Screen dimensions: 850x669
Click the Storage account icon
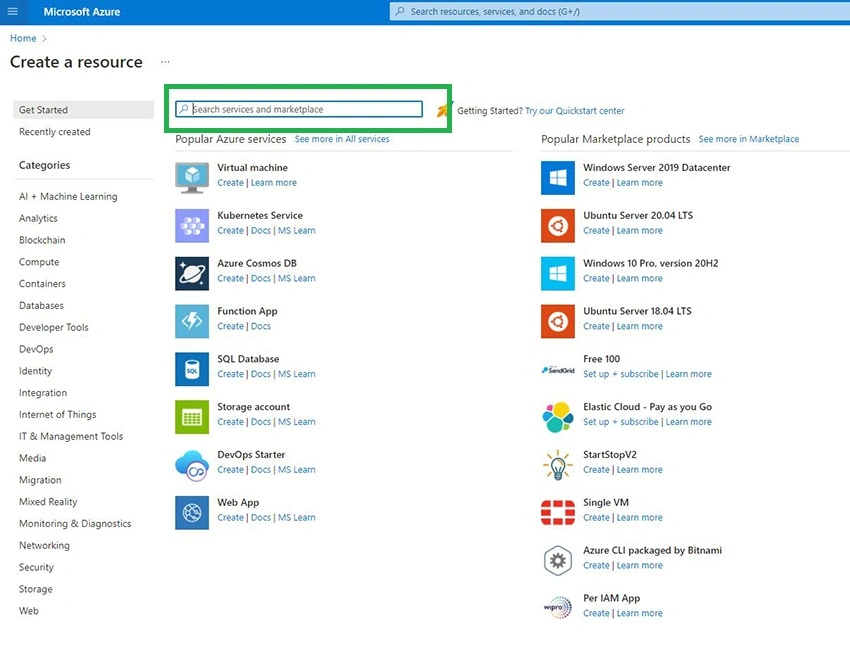[192, 417]
